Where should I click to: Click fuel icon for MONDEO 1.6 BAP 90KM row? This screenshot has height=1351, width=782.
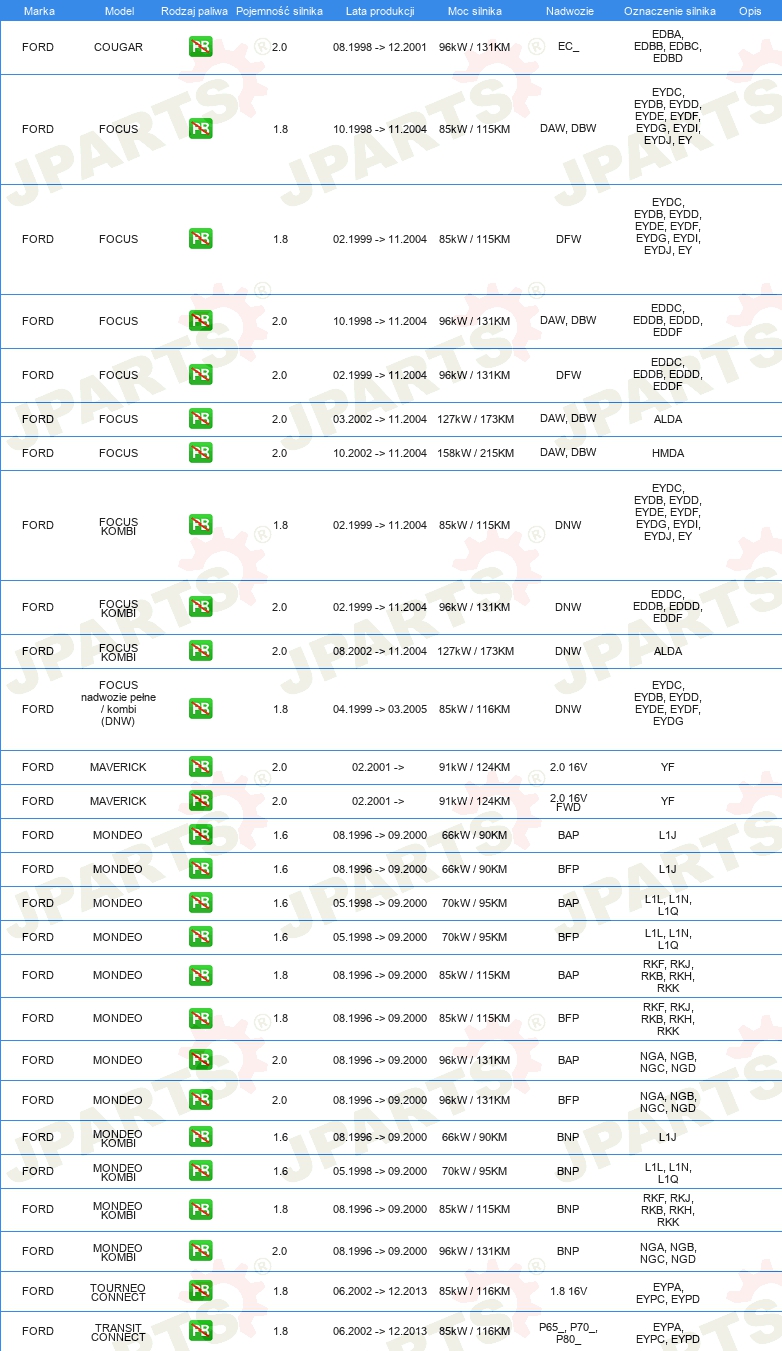pyautogui.click(x=201, y=835)
